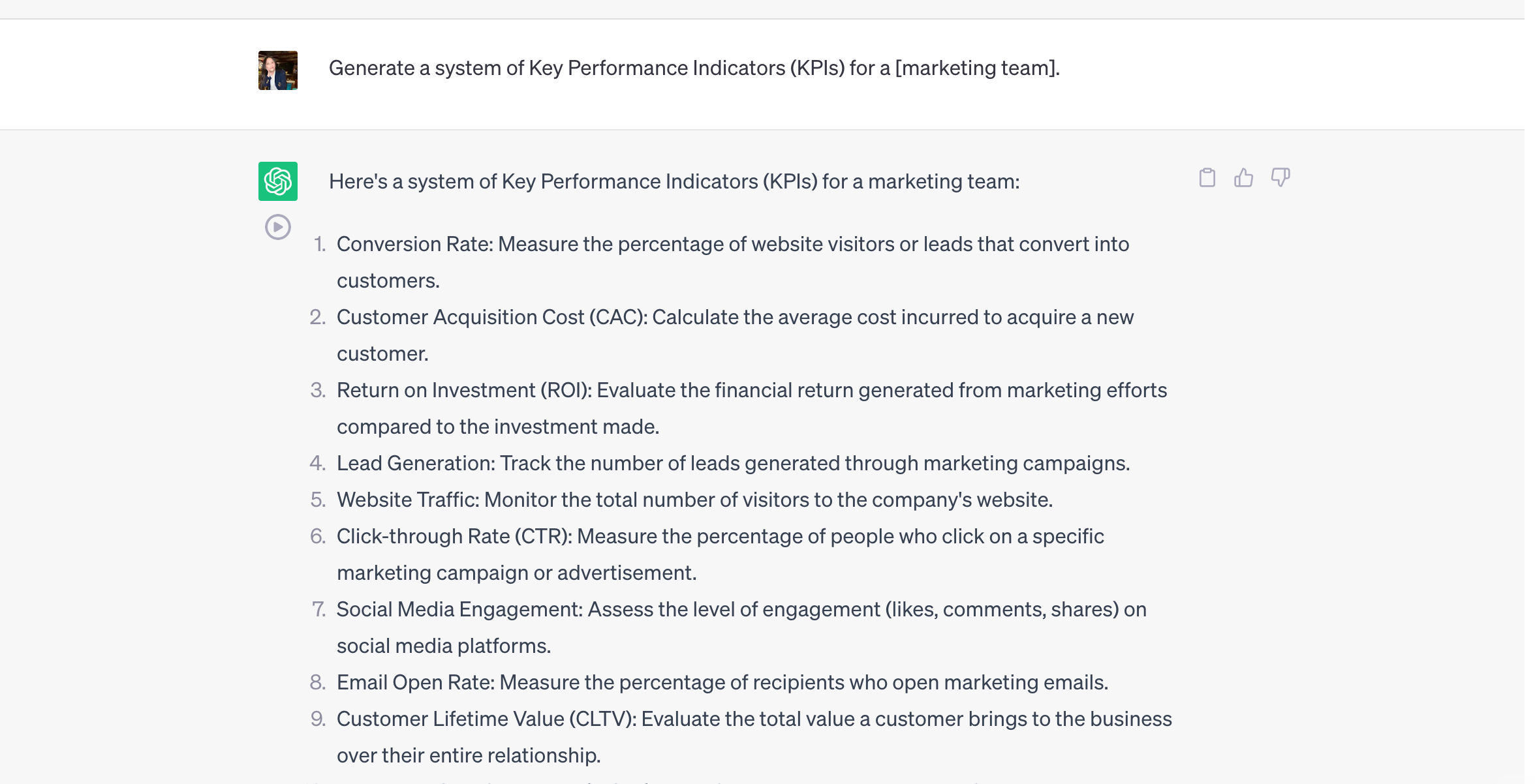Select the Return on Investment (ROI) item

point(752,408)
